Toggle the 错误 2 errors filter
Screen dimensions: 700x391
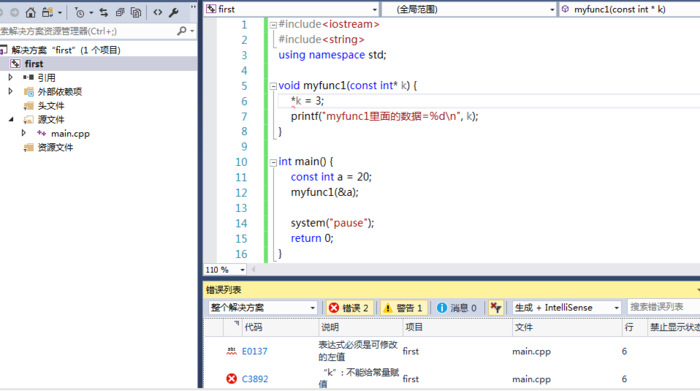(x=349, y=308)
